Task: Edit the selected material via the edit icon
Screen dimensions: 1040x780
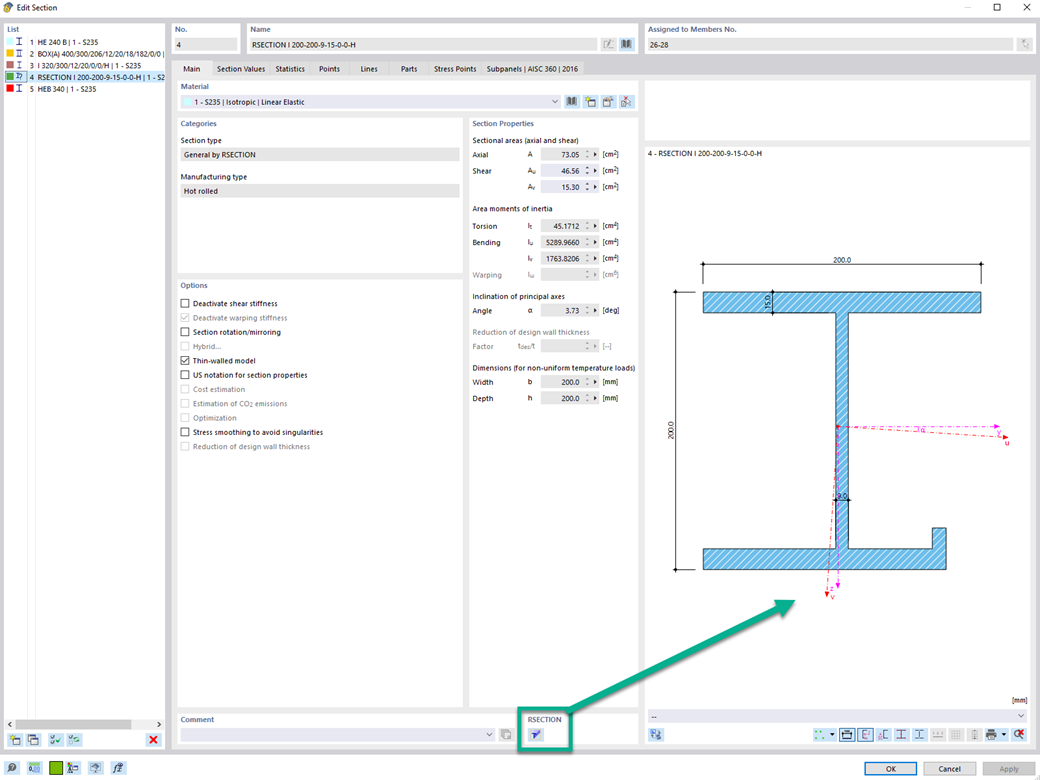Action: [607, 101]
